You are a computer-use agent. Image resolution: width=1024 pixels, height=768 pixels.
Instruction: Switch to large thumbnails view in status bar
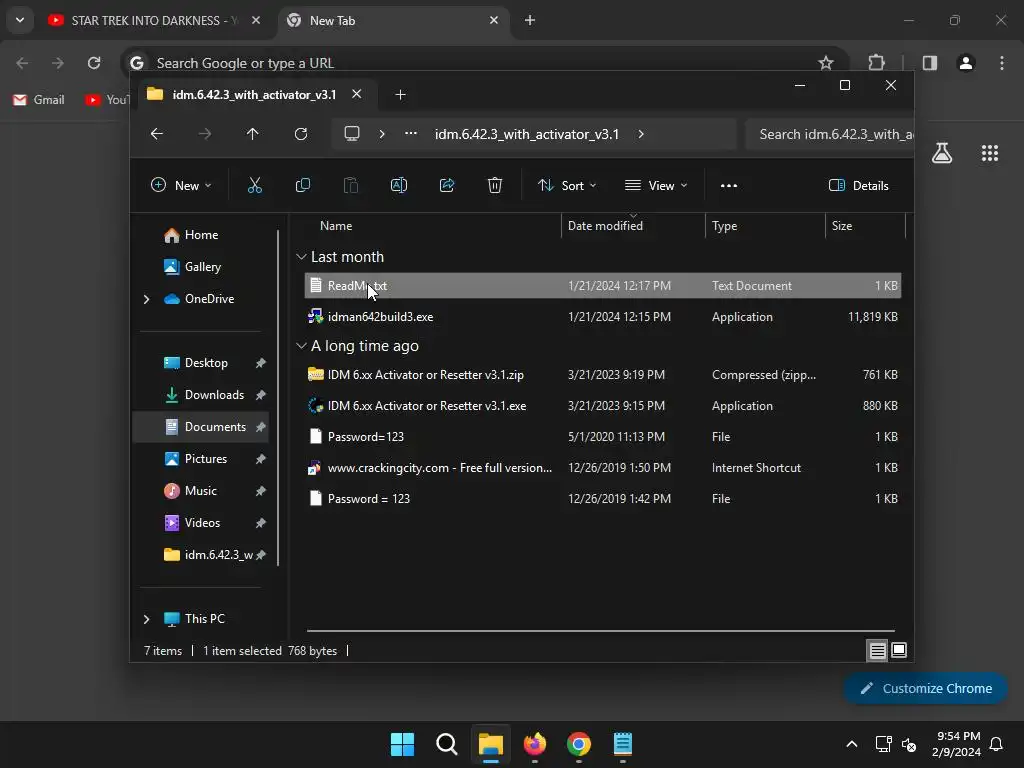pos(899,650)
